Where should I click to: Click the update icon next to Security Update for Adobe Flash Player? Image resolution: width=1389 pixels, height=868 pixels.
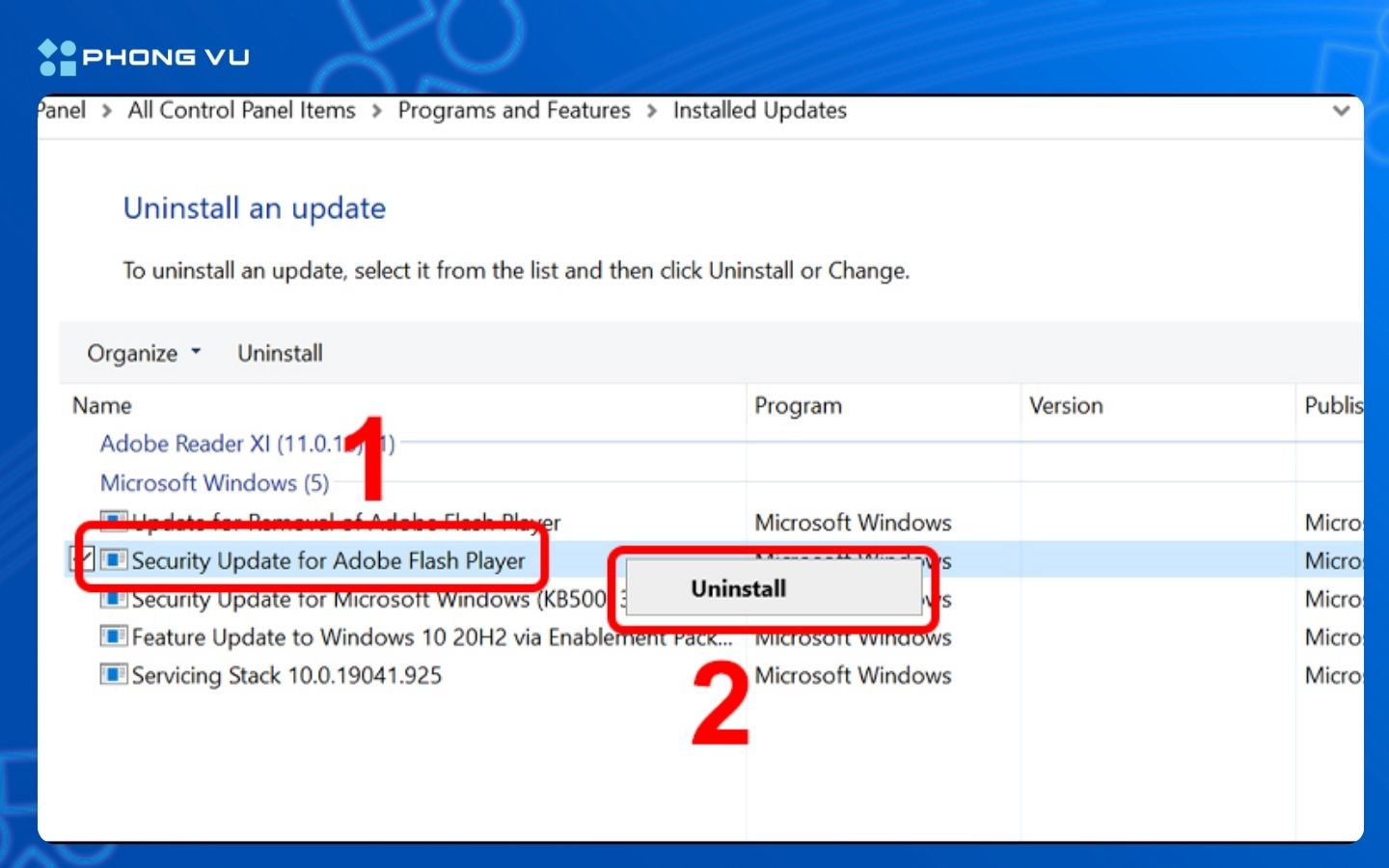tap(113, 560)
